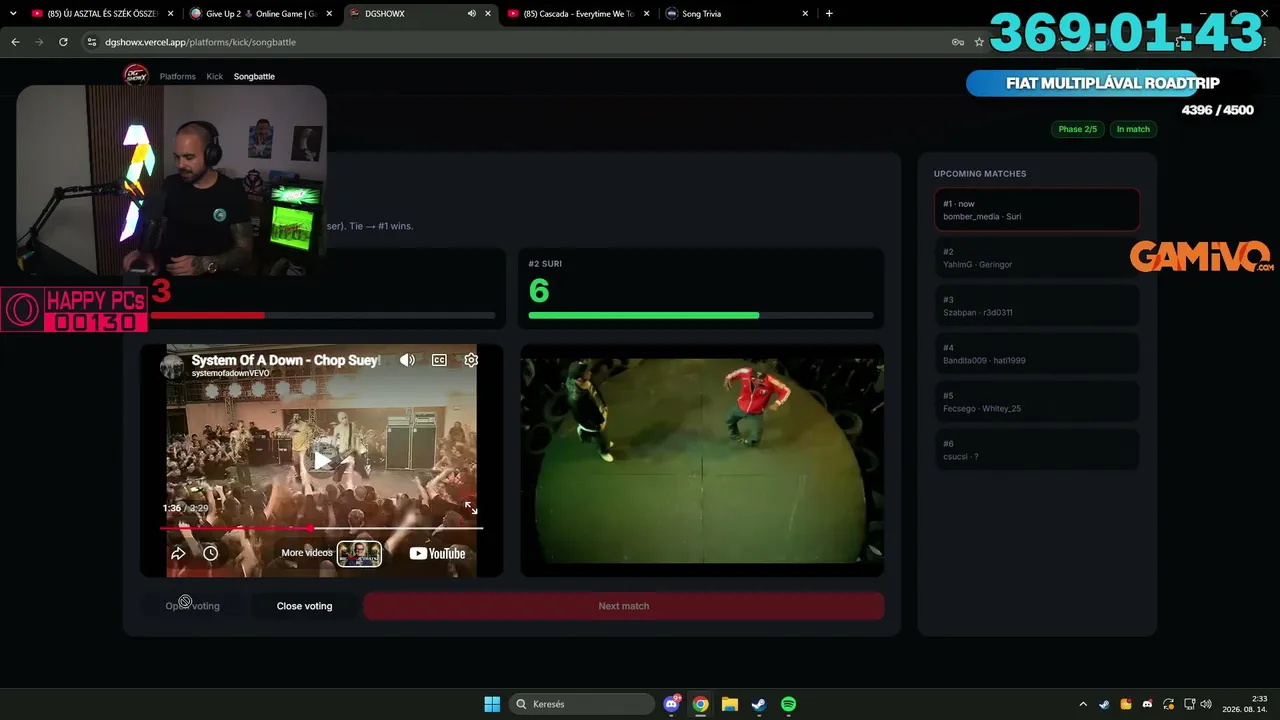Click the In match status badge
Image resolution: width=1280 pixels, height=720 pixels.
coord(1133,129)
